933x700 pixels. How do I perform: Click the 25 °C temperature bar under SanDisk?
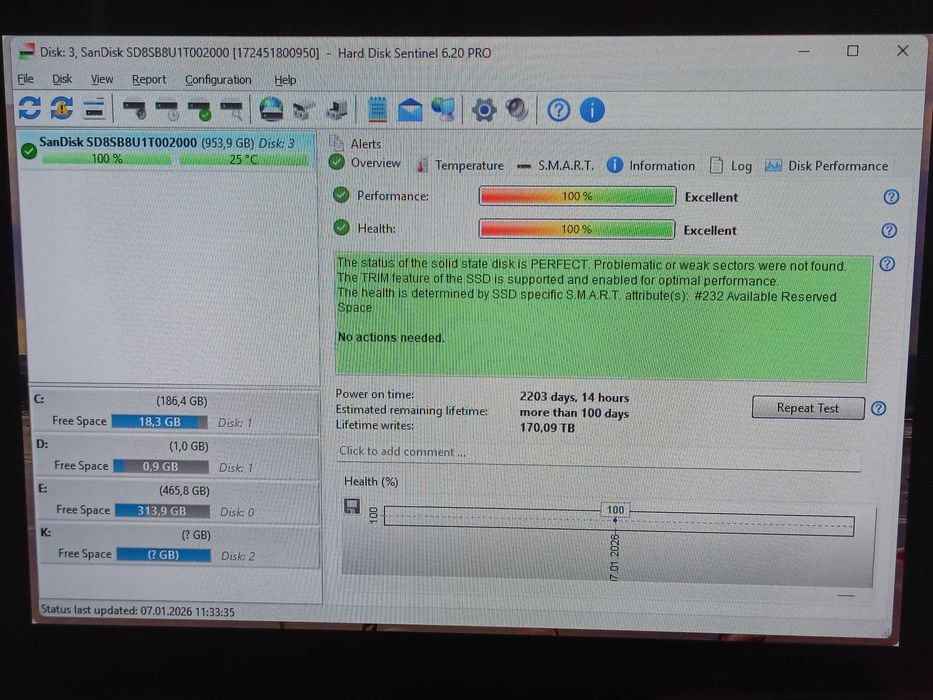(x=243, y=160)
